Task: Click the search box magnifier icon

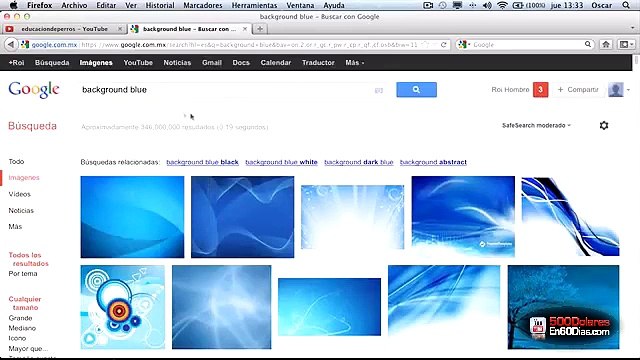Action: pos(587,44)
